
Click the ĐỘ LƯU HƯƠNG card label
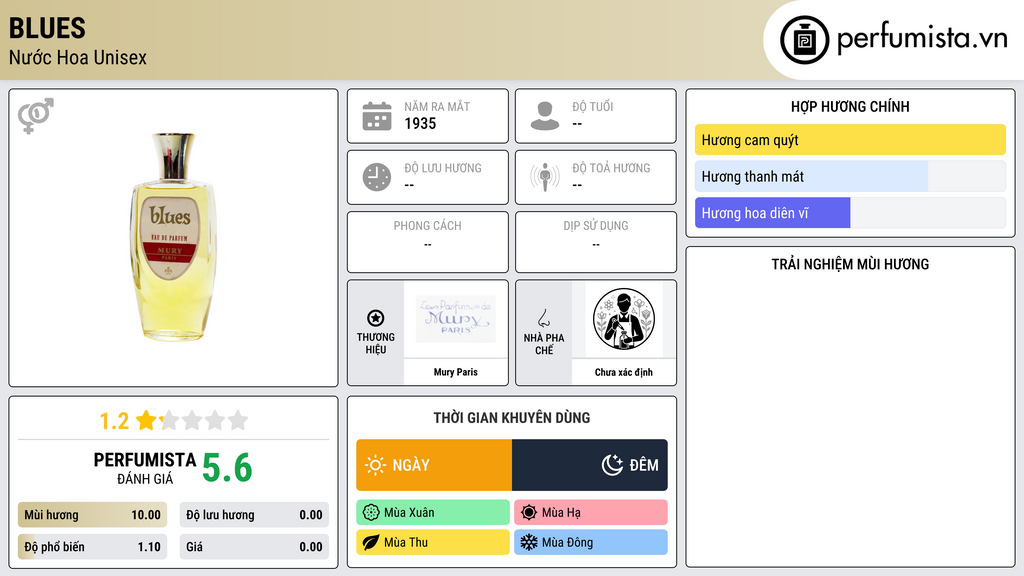pos(443,168)
